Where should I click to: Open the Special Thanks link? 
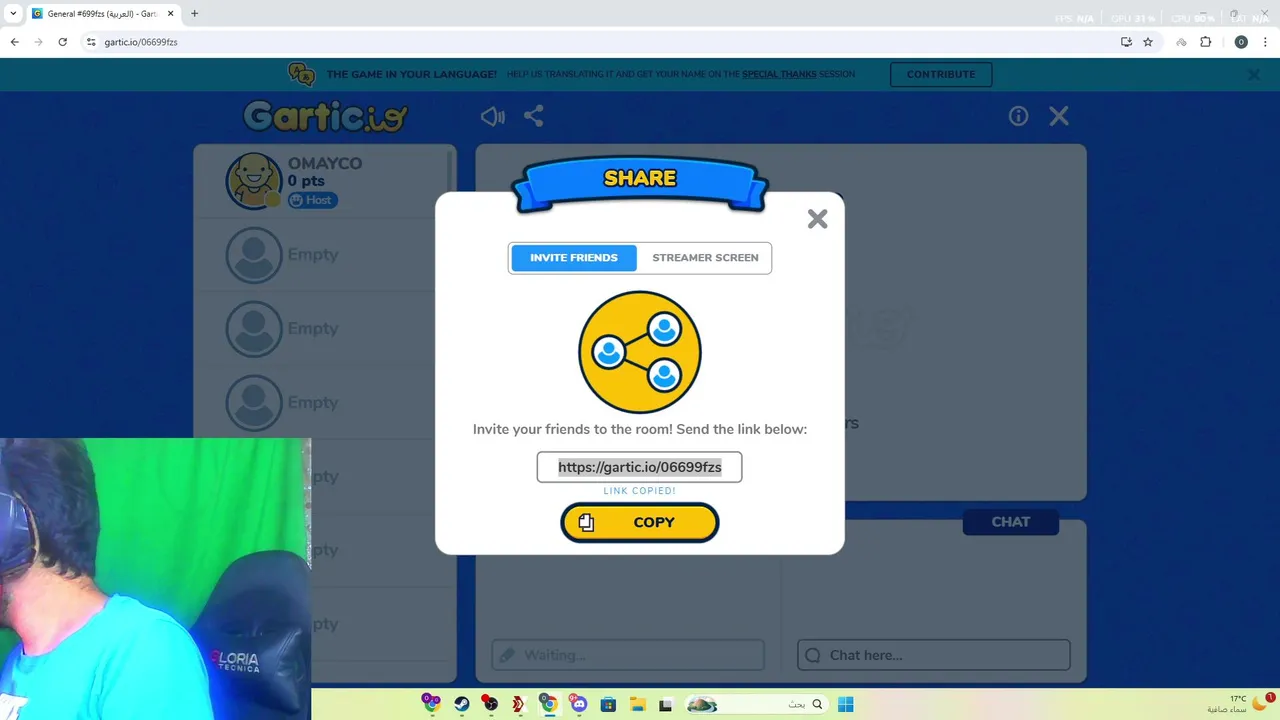(x=779, y=74)
